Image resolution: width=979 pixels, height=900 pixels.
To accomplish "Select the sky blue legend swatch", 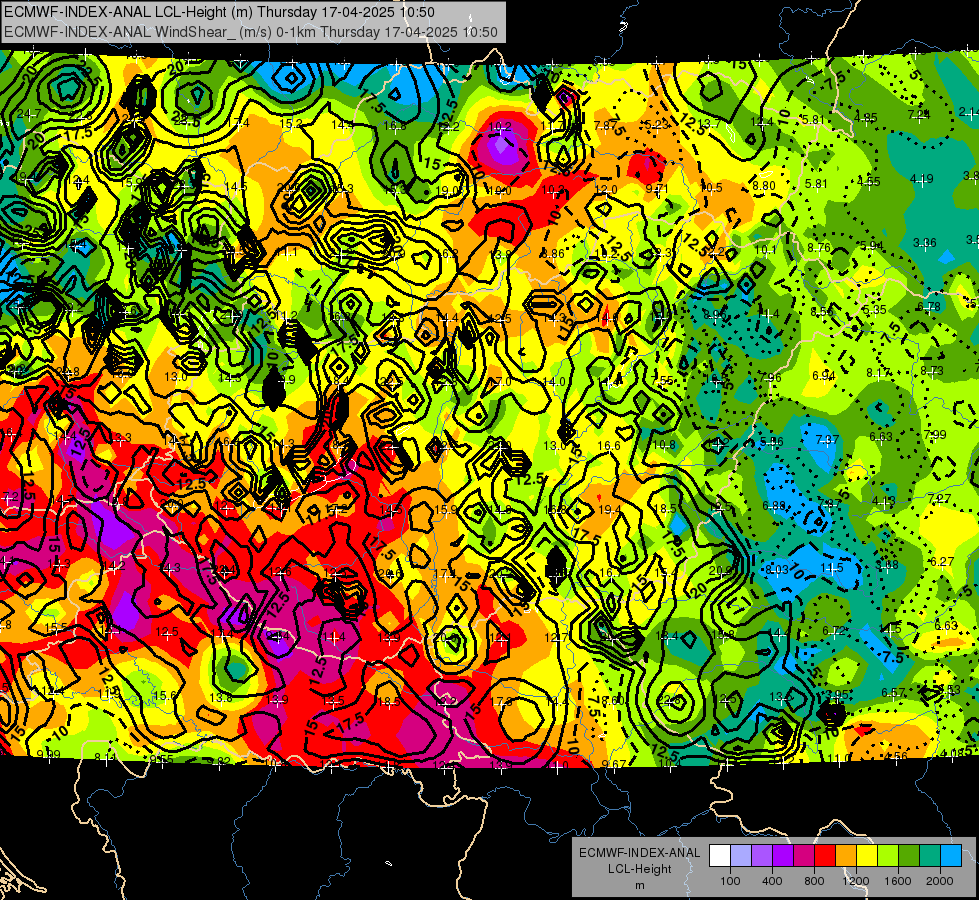I will point(951,856).
